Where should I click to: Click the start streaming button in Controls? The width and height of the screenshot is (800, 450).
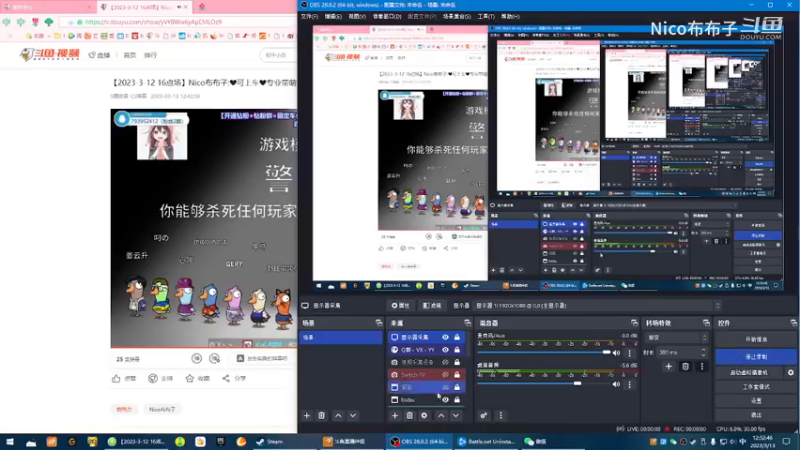[756, 339]
